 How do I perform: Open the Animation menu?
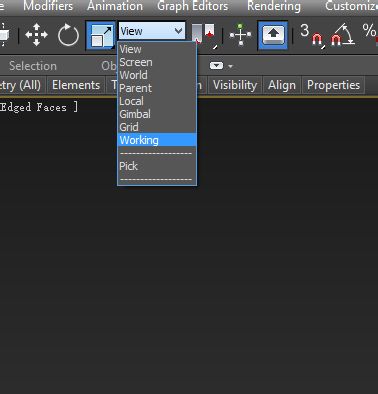(115, 6)
